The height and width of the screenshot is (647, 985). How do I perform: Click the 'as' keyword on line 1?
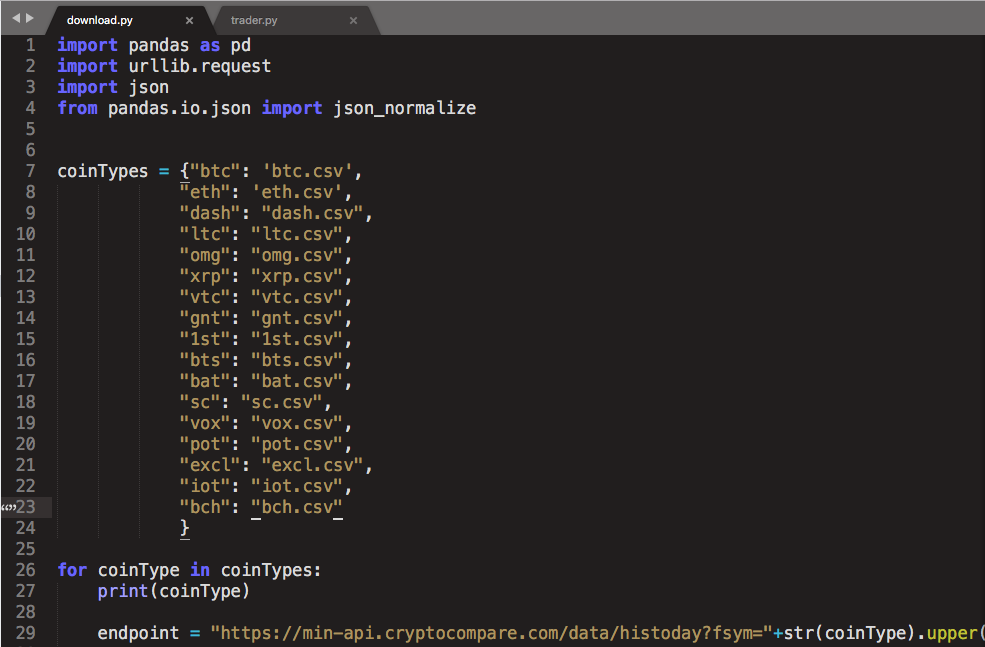210,45
